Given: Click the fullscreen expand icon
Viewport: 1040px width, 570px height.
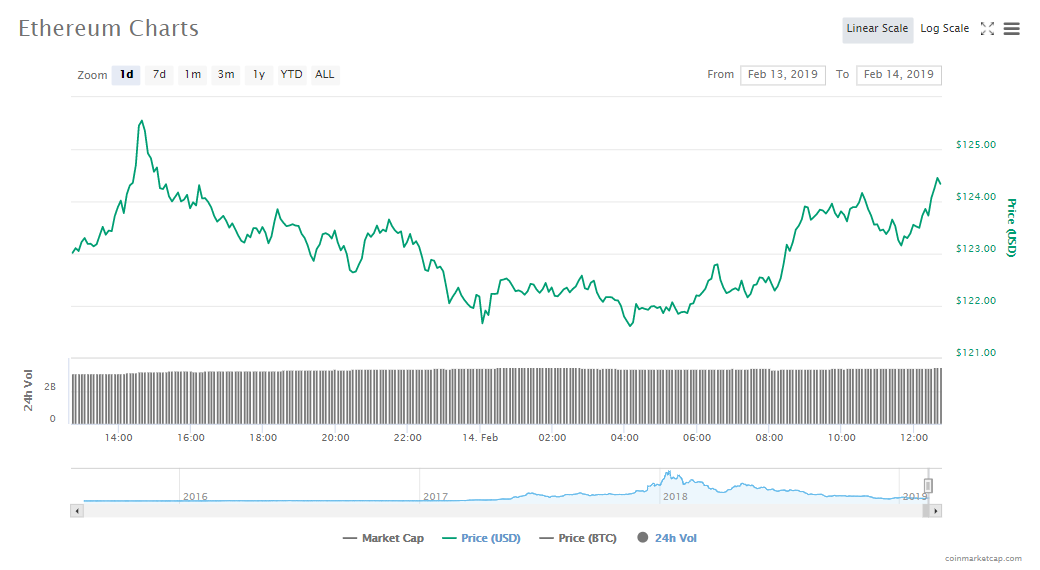Looking at the screenshot, I should [x=987, y=29].
